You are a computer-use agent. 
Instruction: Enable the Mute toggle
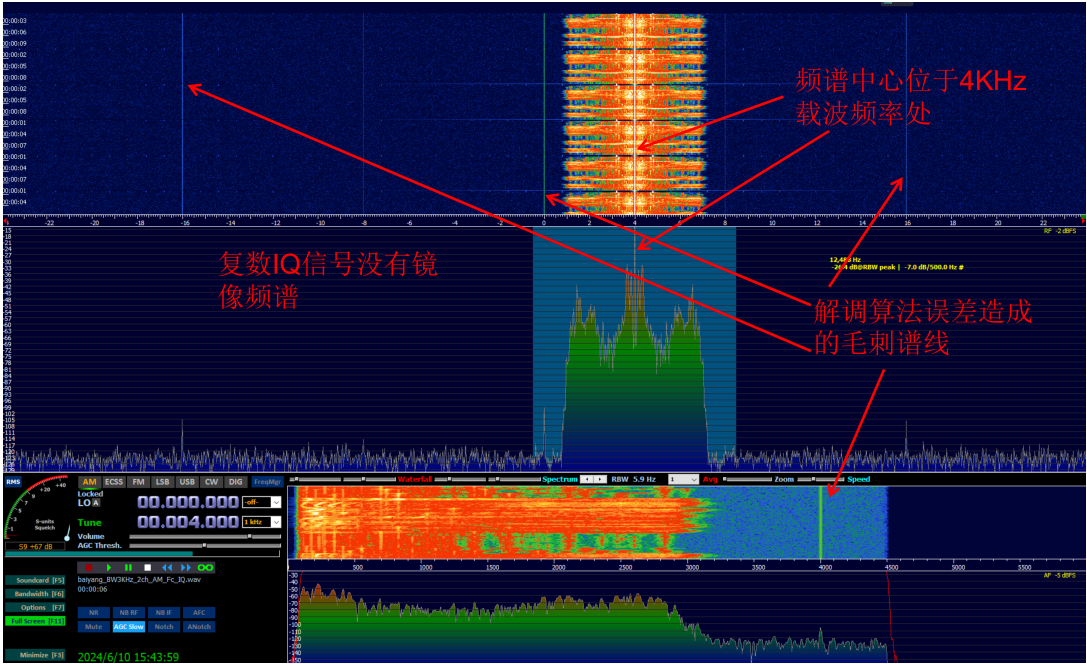tap(93, 627)
